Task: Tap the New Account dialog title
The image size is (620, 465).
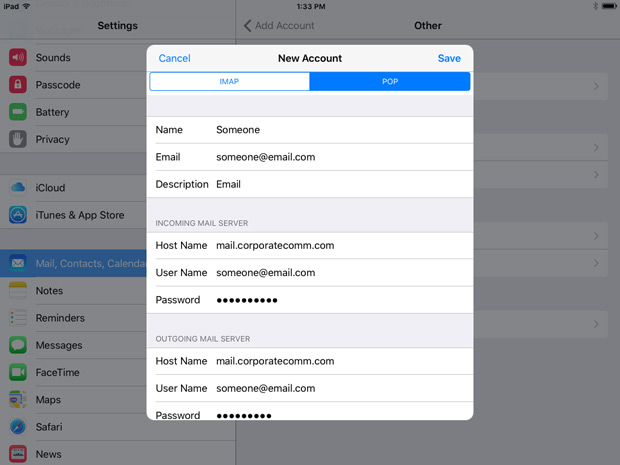Action: [x=310, y=58]
